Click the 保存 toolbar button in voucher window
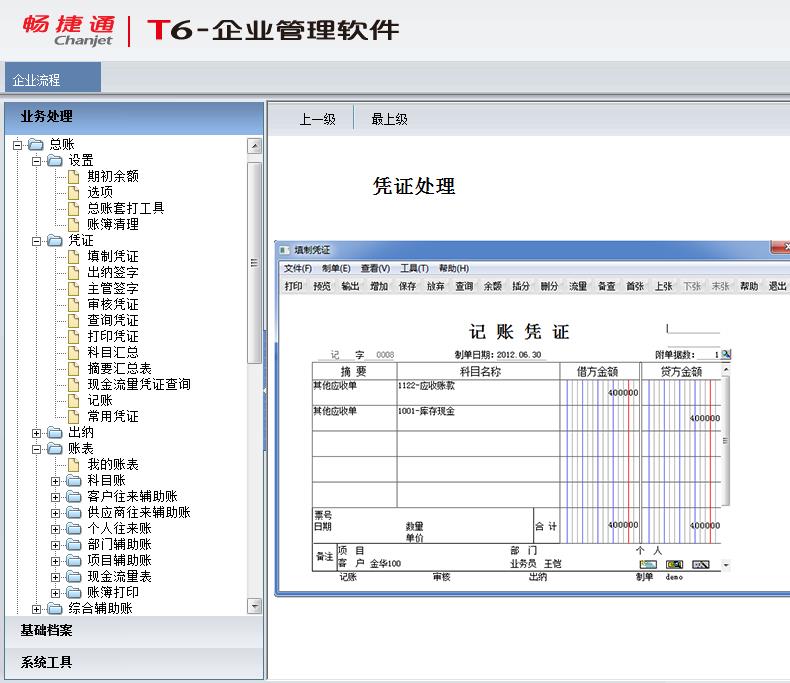This screenshot has height=683, width=790. coord(407,286)
